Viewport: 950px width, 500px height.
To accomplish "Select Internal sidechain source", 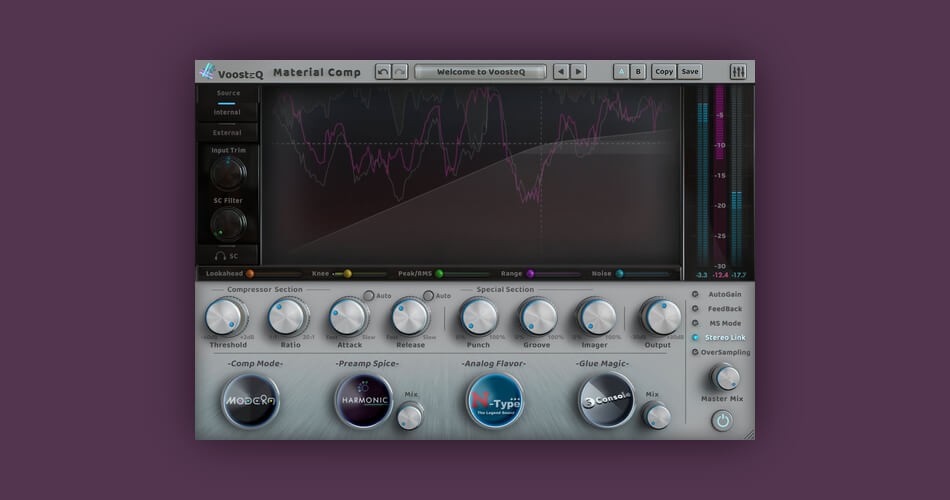I will pos(227,112).
